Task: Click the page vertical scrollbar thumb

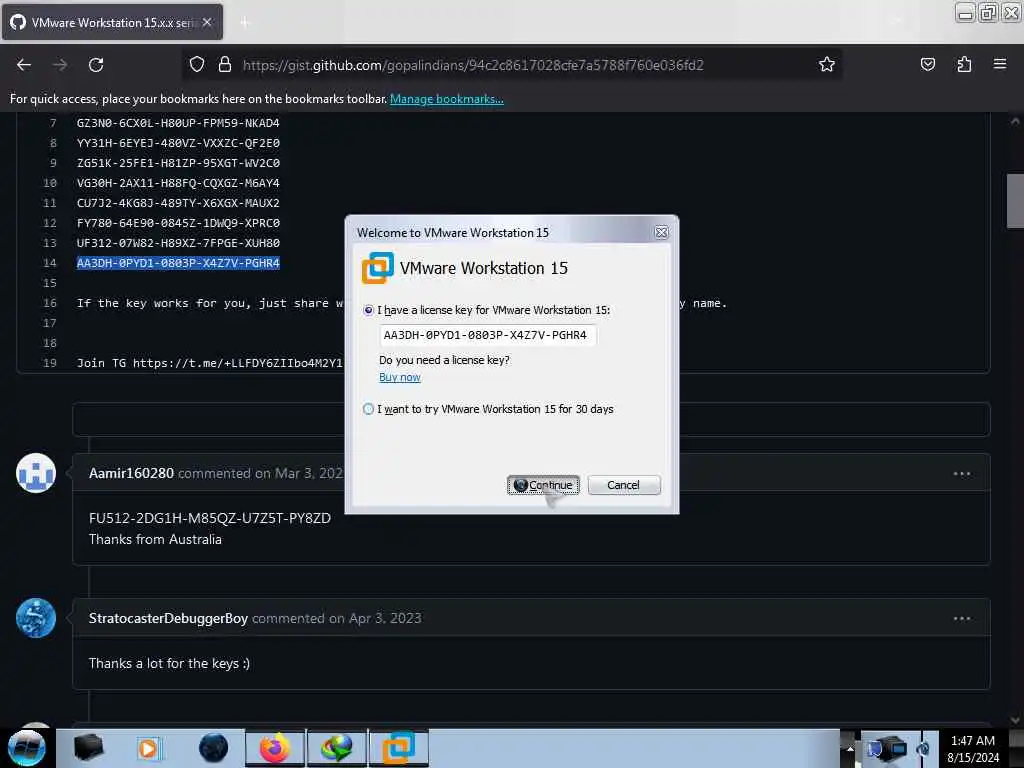Action: click(1015, 201)
